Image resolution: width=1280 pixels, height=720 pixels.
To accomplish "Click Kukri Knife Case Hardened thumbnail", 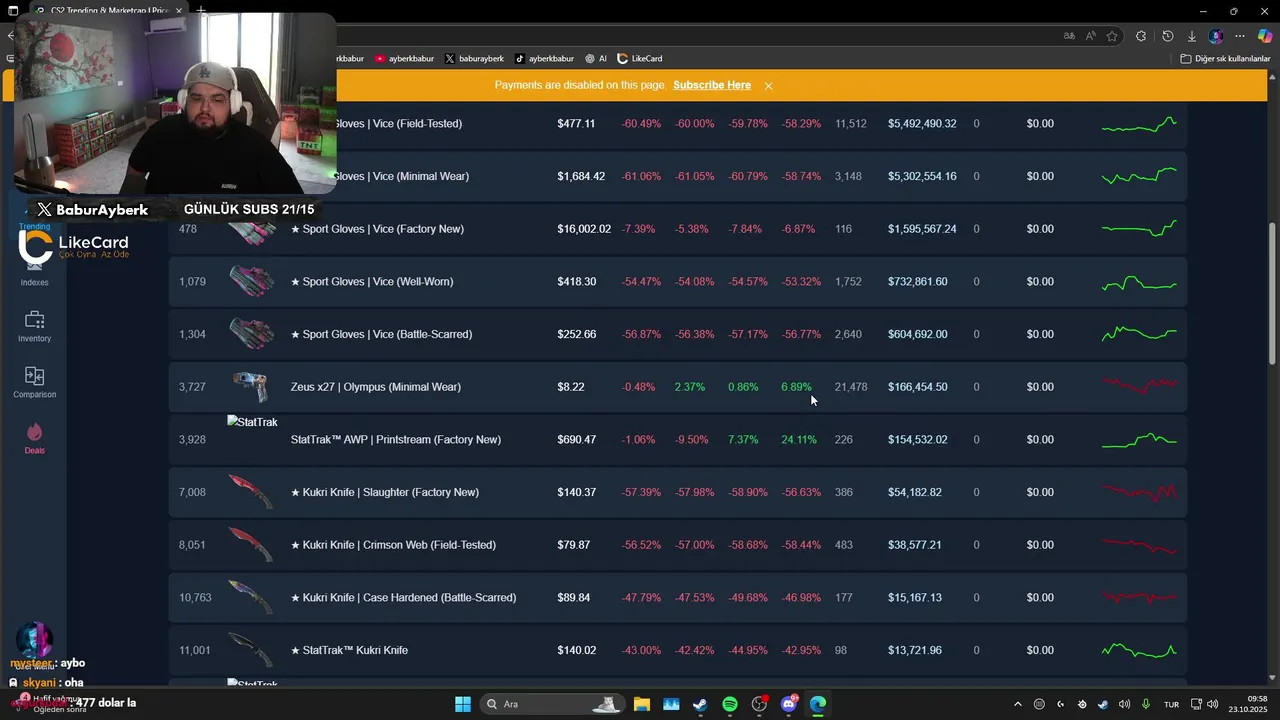I will [x=251, y=598].
